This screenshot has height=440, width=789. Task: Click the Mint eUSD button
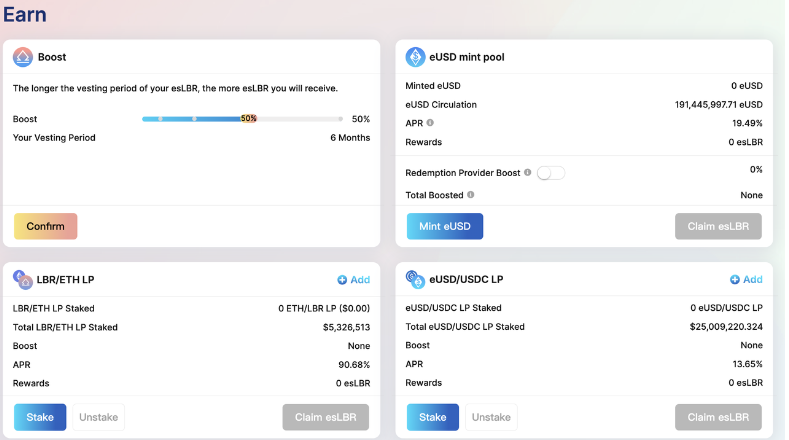tap(445, 226)
